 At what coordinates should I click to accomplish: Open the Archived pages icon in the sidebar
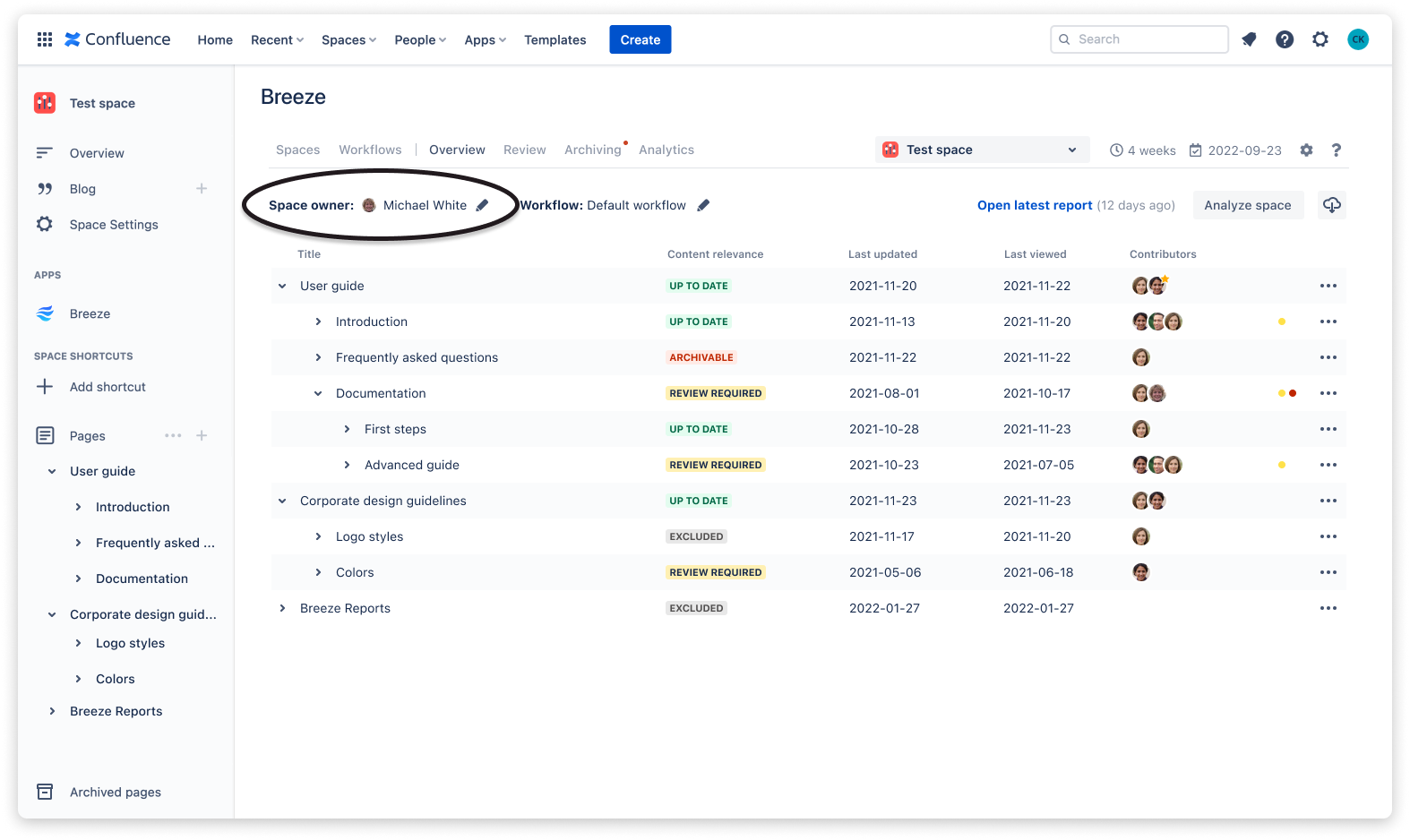point(45,792)
